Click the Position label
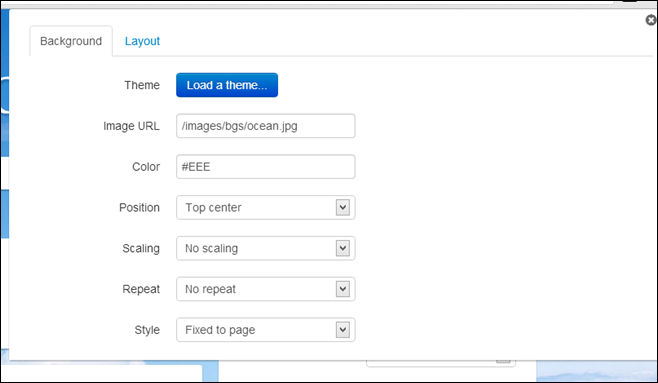This screenshot has height=383, width=658. 139,208
